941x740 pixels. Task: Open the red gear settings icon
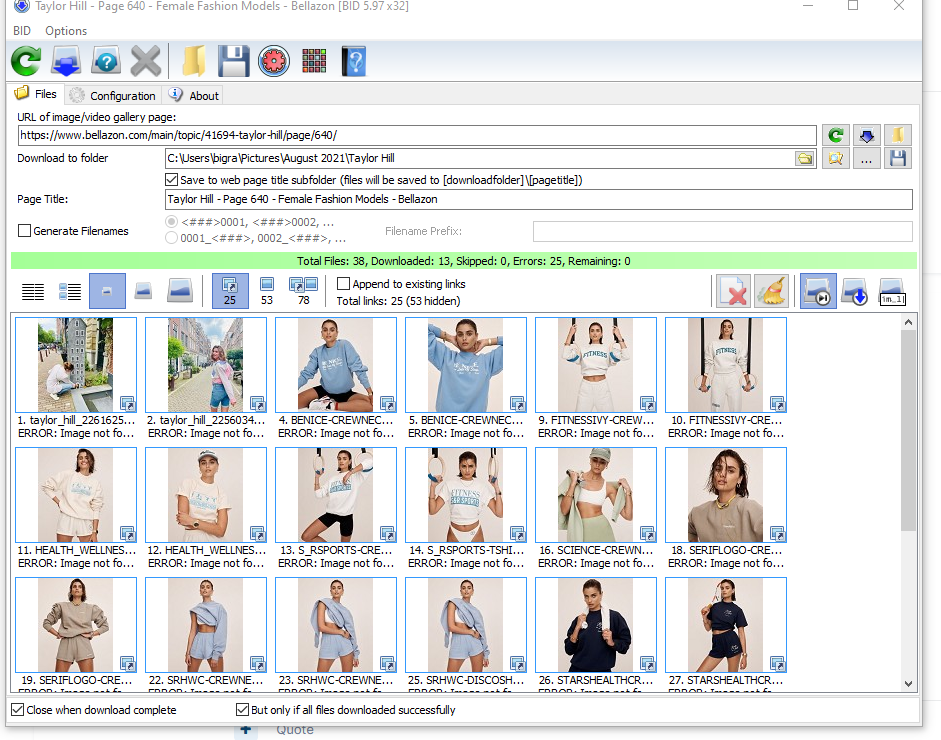[x=273, y=61]
